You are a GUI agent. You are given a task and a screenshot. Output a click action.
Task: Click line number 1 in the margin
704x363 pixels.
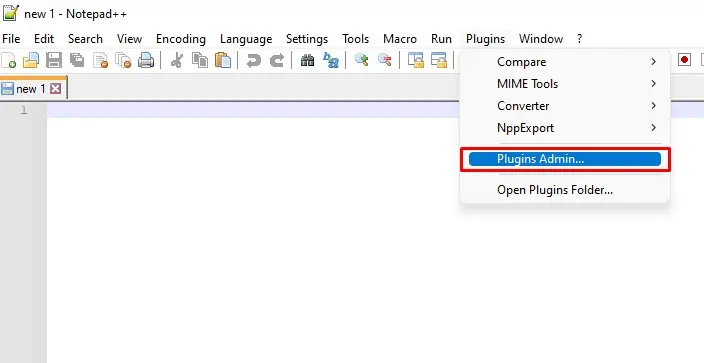coord(24,110)
